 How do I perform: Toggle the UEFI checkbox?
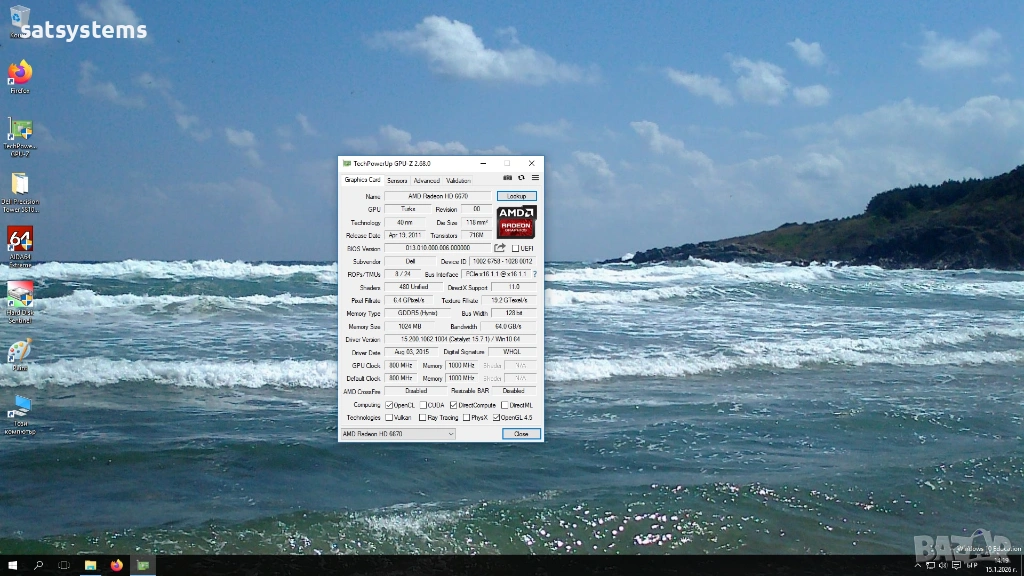pyautogui.click(x=515, y=248)
